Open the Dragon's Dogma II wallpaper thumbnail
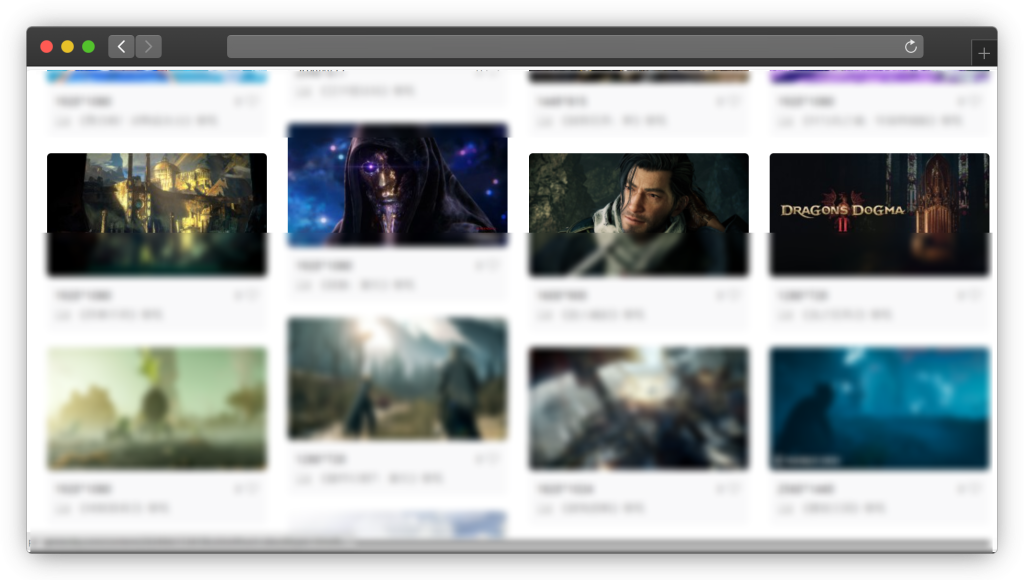Viewport: 1024px width, 580px height. (x=879, y=214)
